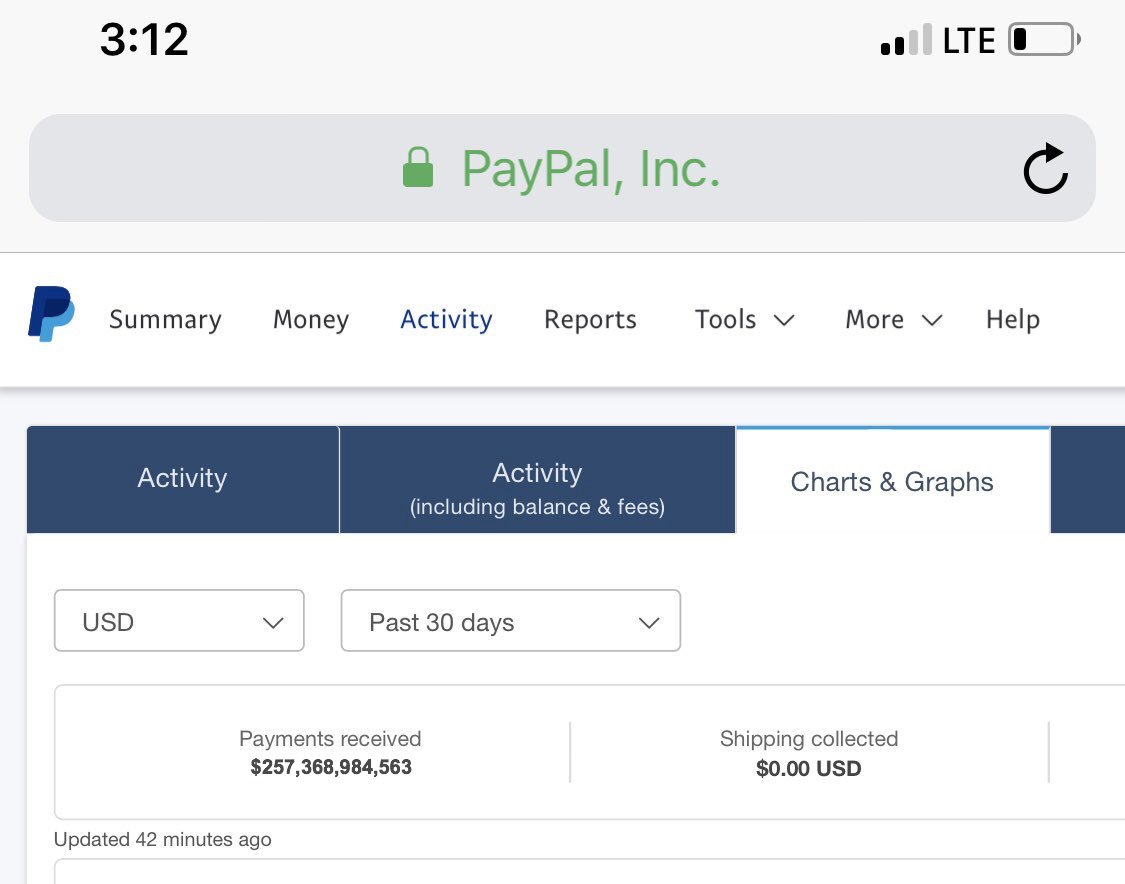Click the Payments received label
Viewport: 1125px width, 884px height.
pyautogui.click(x=330, y=738)
